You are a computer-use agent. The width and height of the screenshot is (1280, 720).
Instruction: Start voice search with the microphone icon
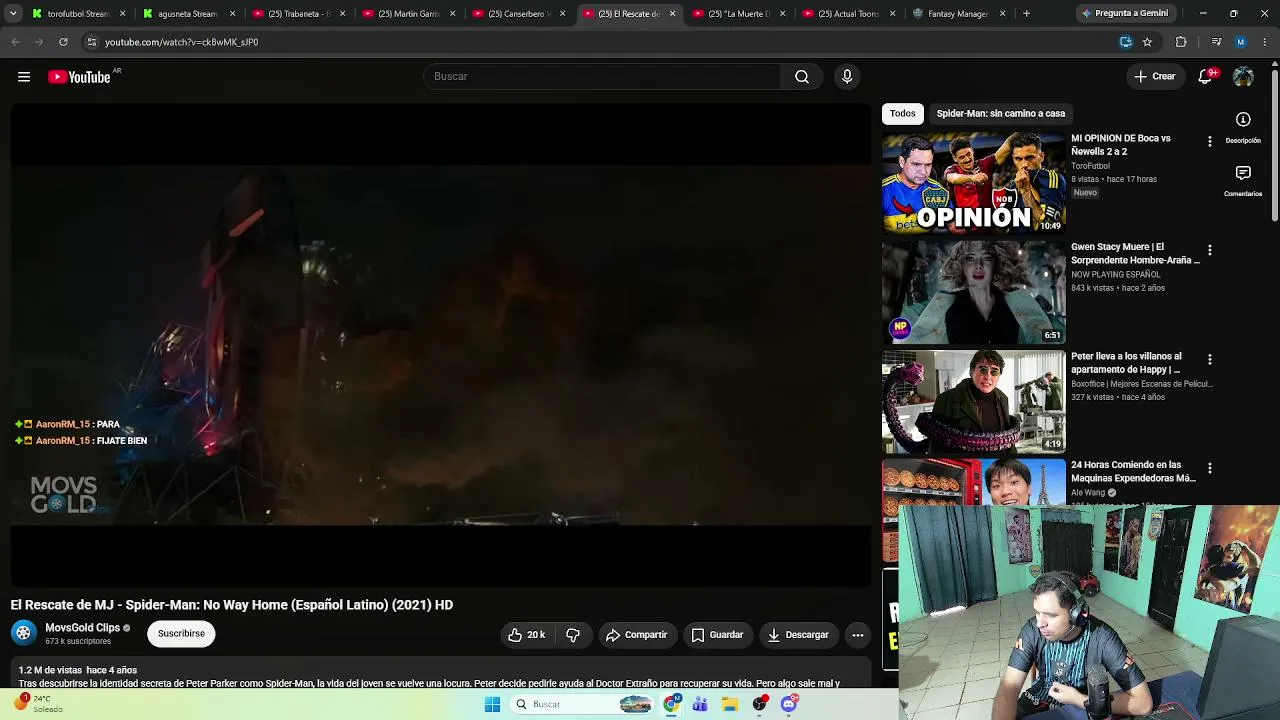(x=847, y=77)
